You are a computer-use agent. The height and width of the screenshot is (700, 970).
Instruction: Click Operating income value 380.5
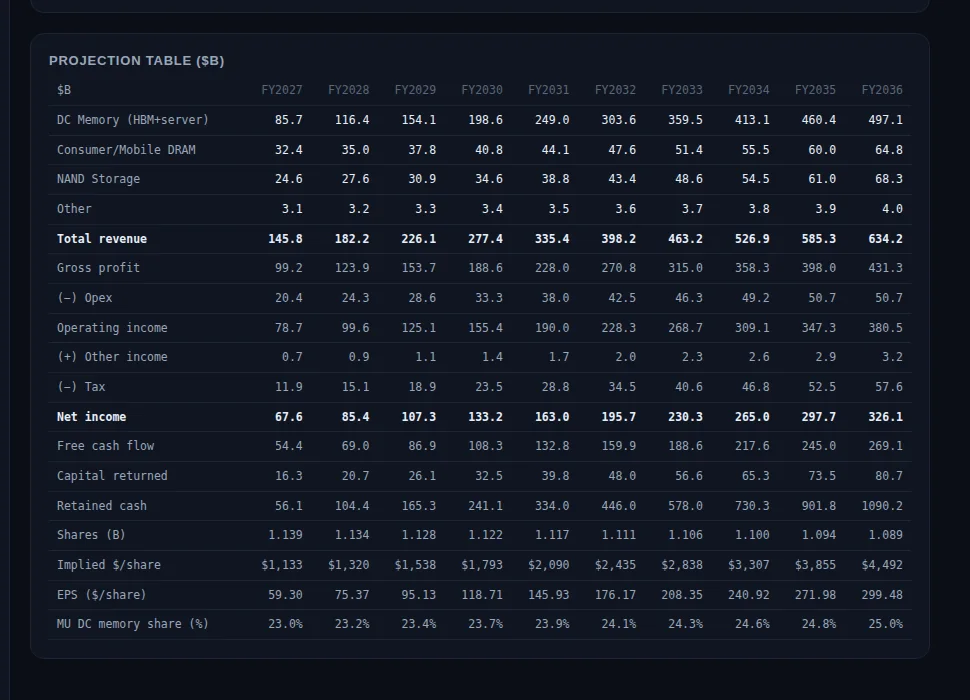pos(885,328)
